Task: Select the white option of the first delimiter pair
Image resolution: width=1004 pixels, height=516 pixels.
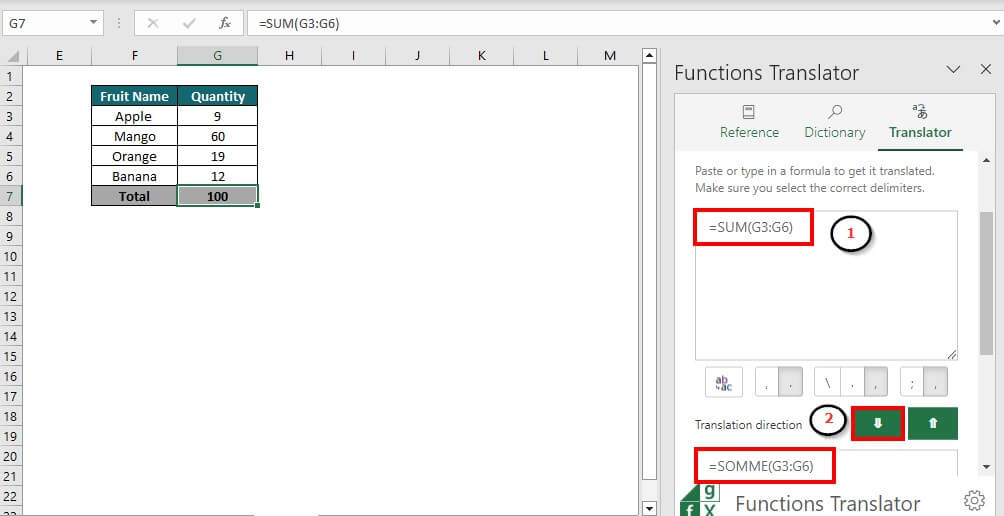Action: pyautogui.click(x=767, y=382)
